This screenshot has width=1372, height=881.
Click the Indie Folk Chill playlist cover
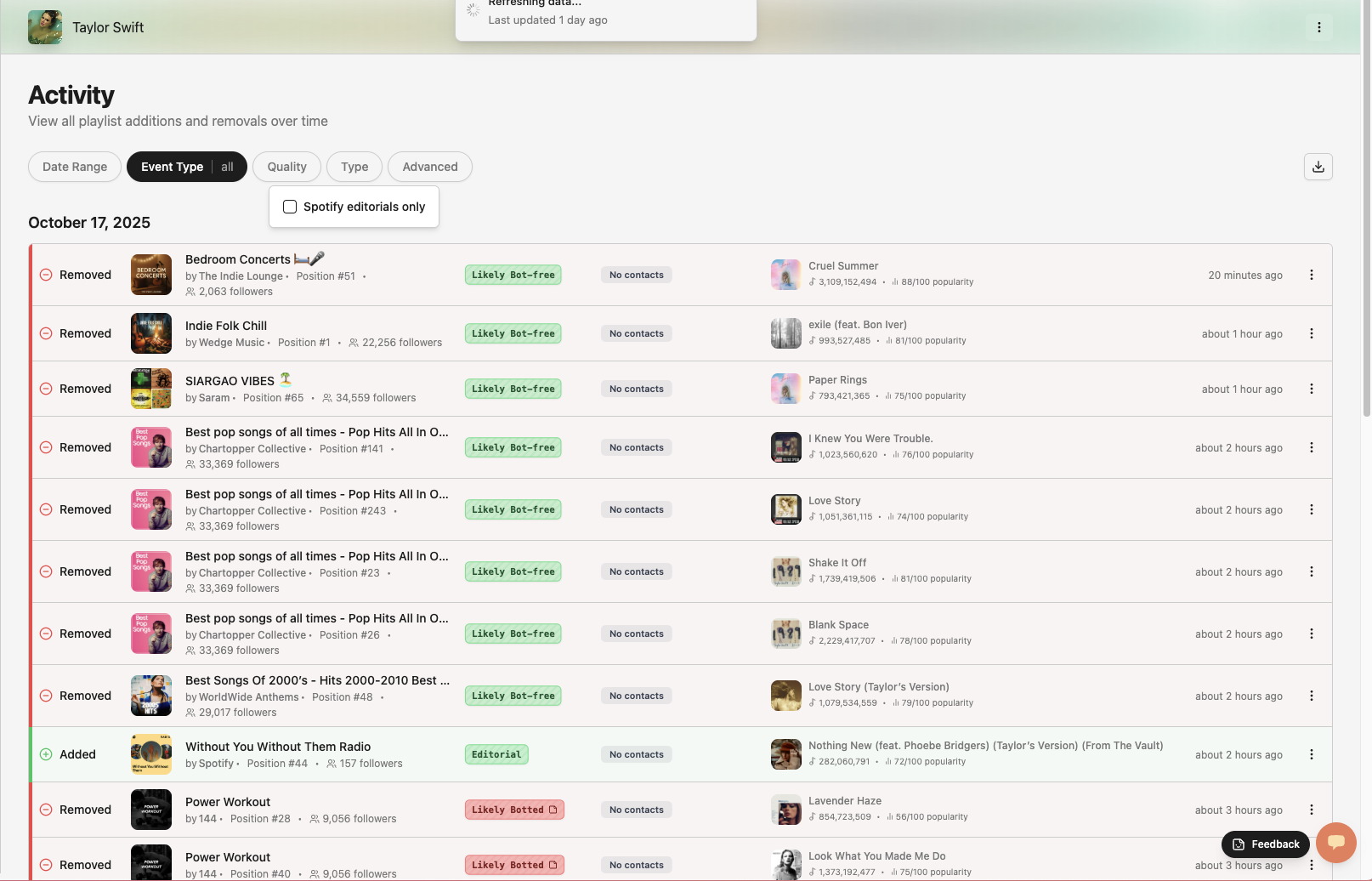point(151,333)
